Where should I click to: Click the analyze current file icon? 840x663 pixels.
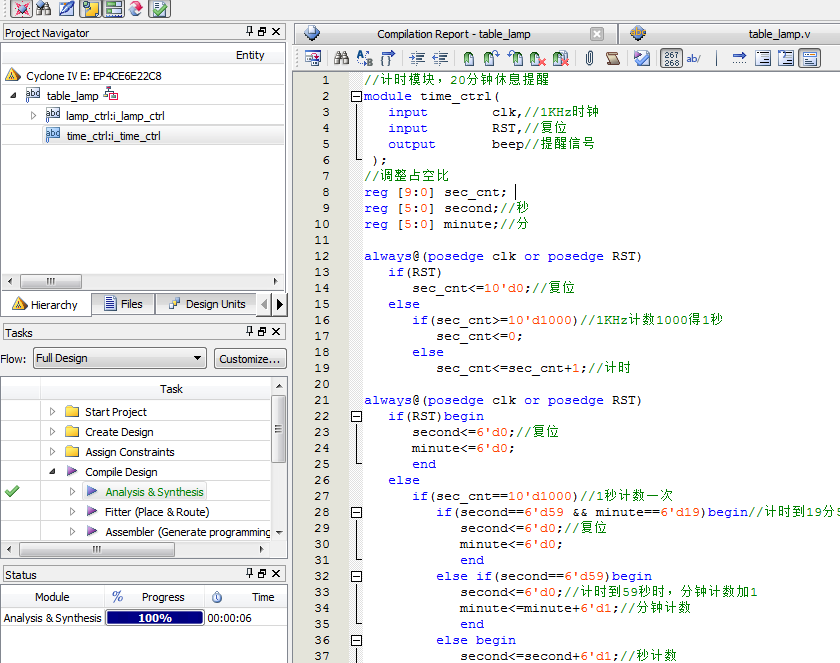(641, 58)
